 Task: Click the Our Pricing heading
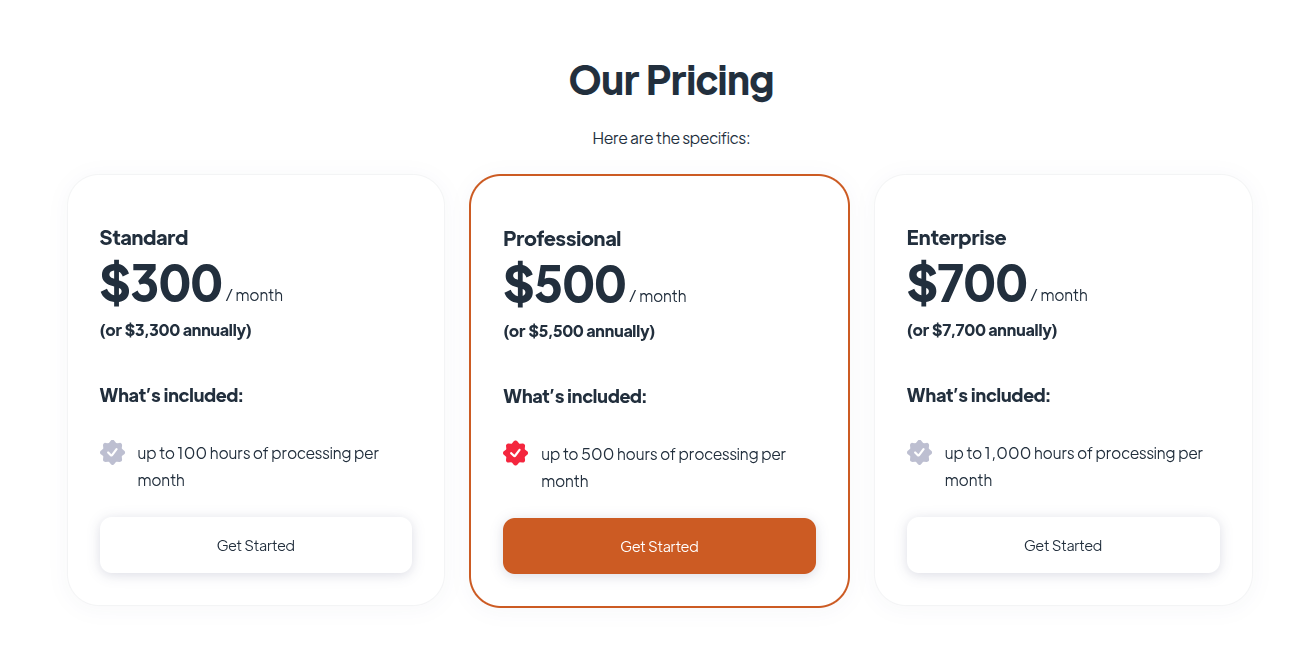pos(671,80)
